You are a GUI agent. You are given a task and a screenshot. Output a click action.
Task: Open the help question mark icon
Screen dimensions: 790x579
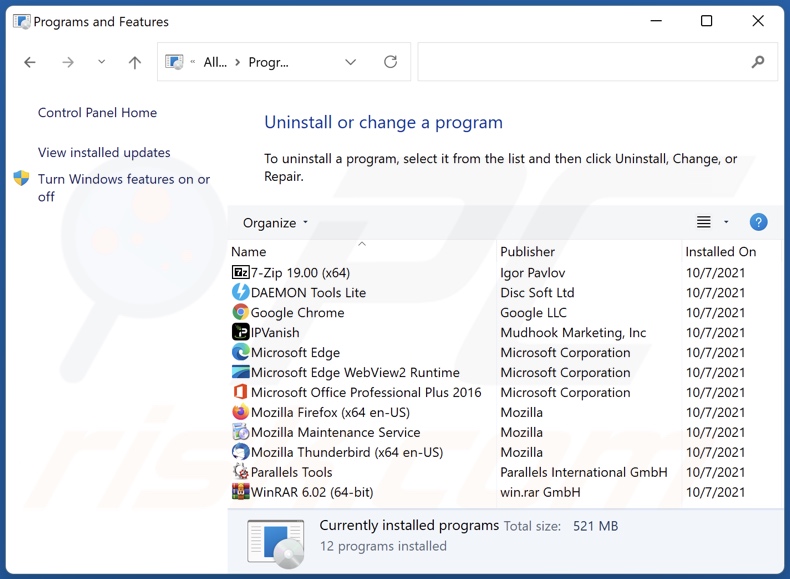(x=758, y=222)
